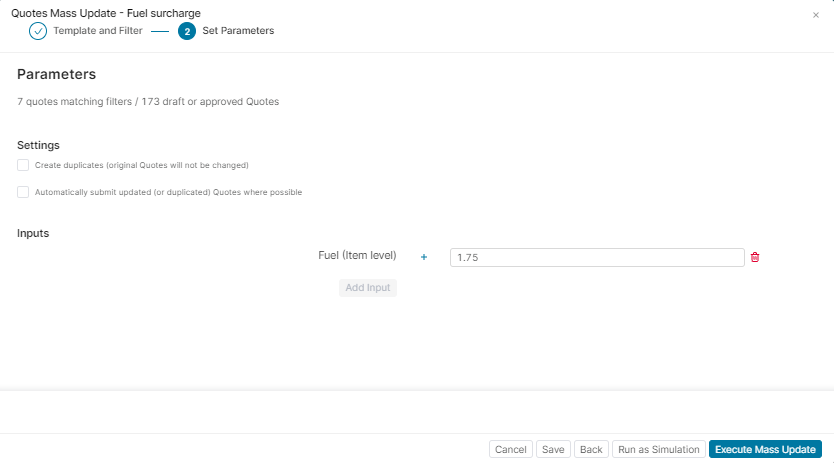This screenshot has height=470, width=834.
Task: Save the mass update parameters
Action: pyautogui.click(x=553, y=450)
